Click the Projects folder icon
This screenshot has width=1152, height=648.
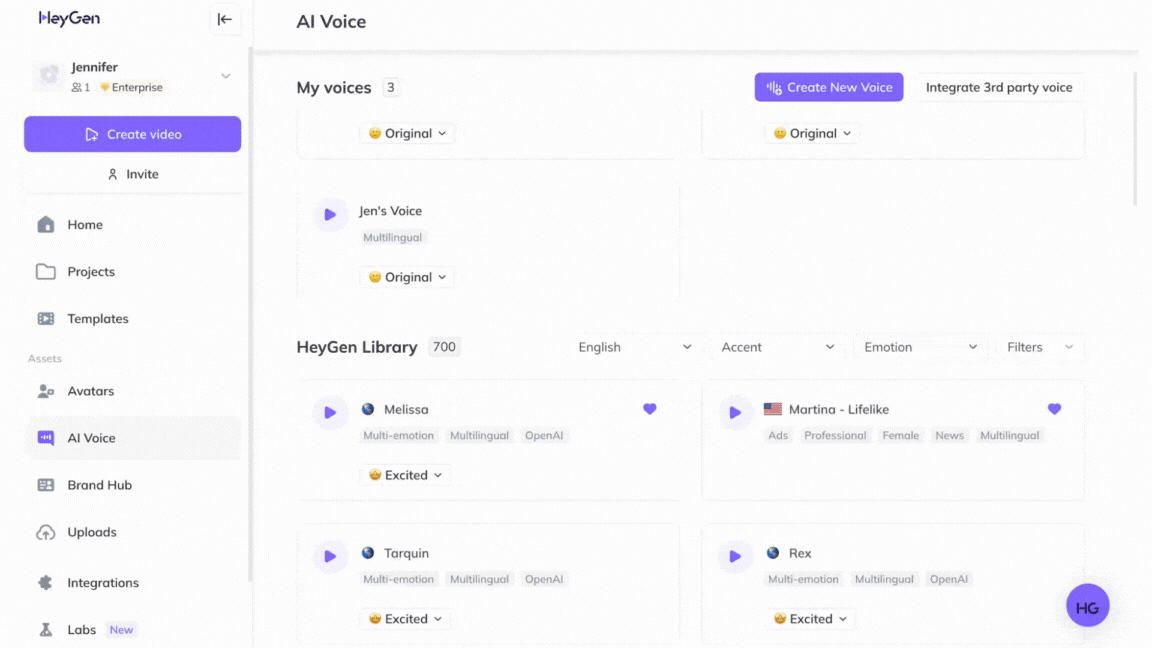point(46,271)
